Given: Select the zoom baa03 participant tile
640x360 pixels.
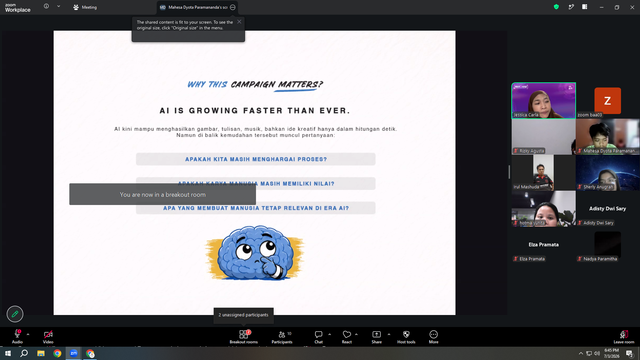Looking at the screenshot, I should point(608,100).
